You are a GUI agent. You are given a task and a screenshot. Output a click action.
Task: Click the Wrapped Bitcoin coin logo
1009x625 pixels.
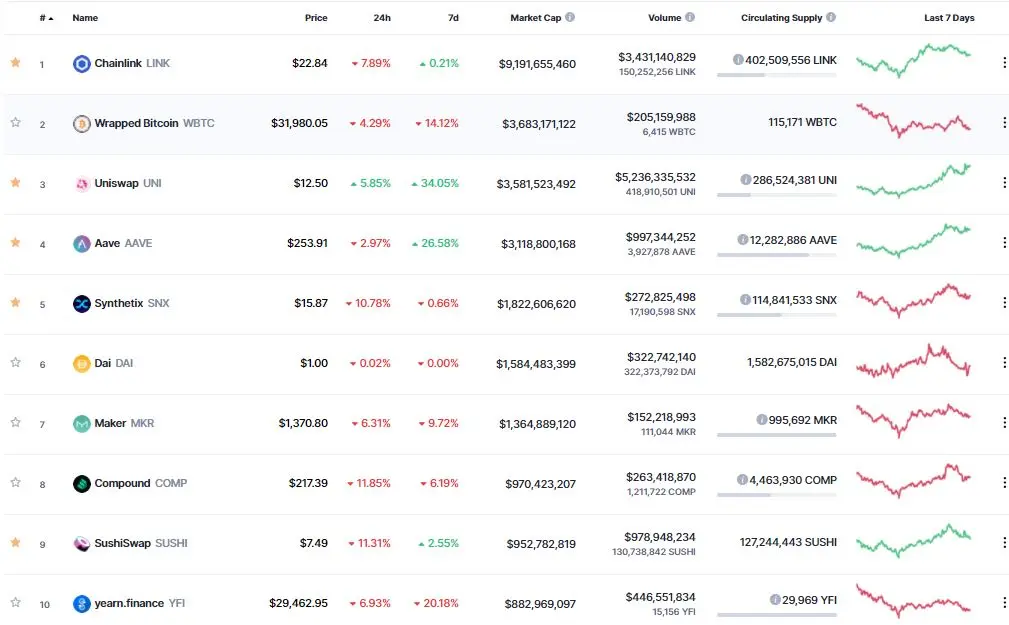(82, 124)
